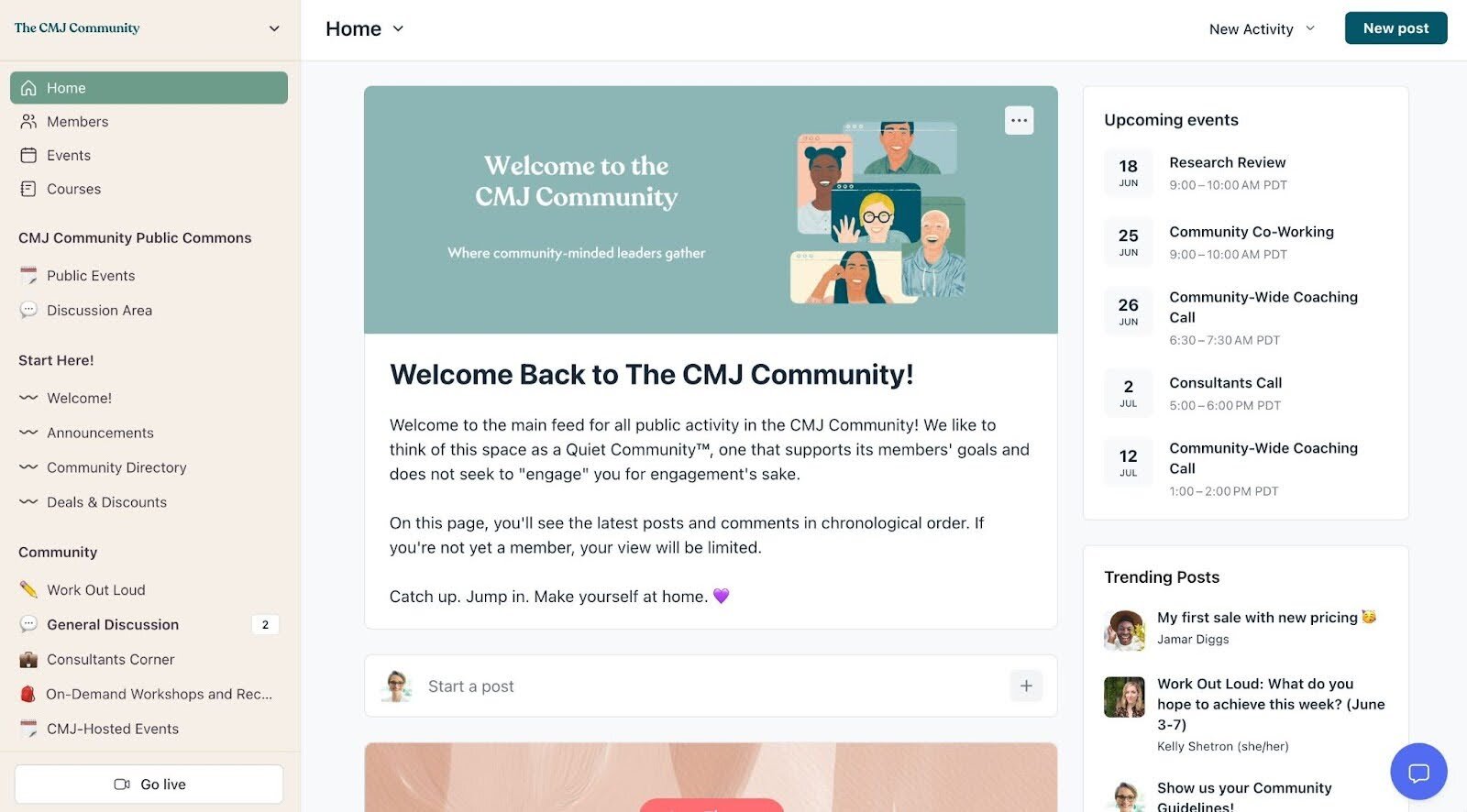Expand the Home title dropdown
Viewport: 1467px width, 812px height.
[398, 28]
